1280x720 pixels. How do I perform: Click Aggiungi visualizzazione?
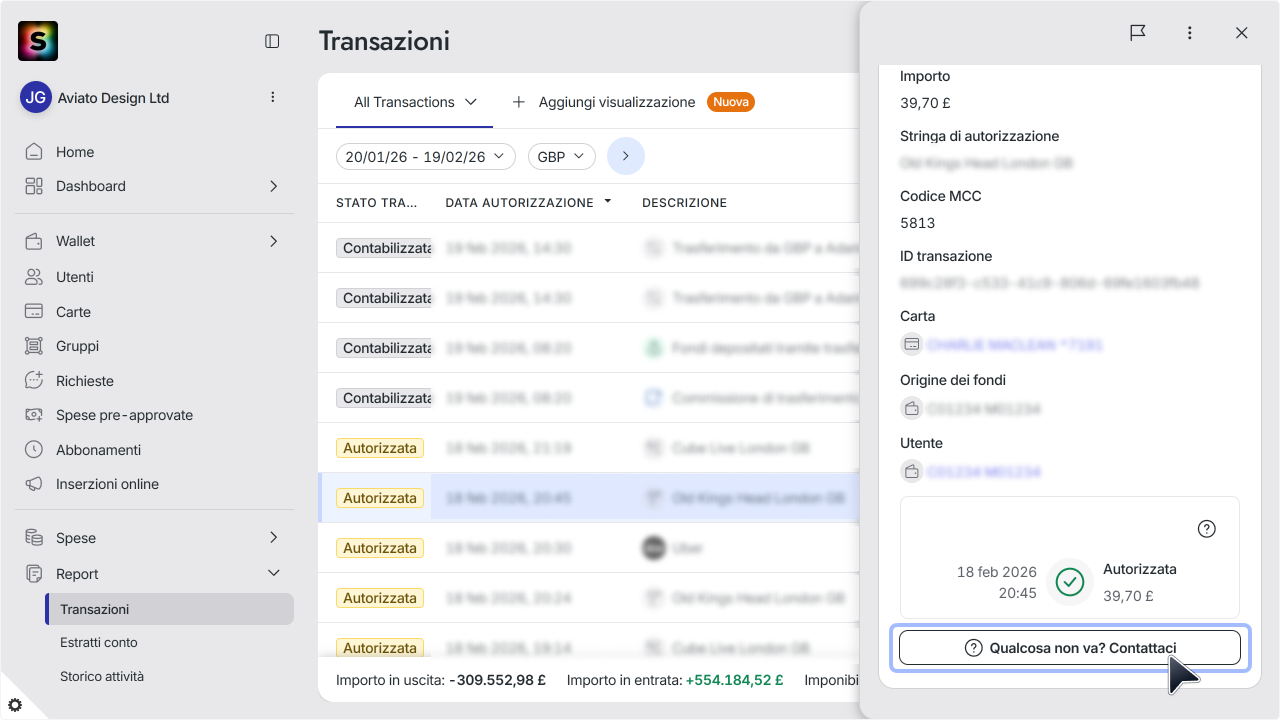617,102
